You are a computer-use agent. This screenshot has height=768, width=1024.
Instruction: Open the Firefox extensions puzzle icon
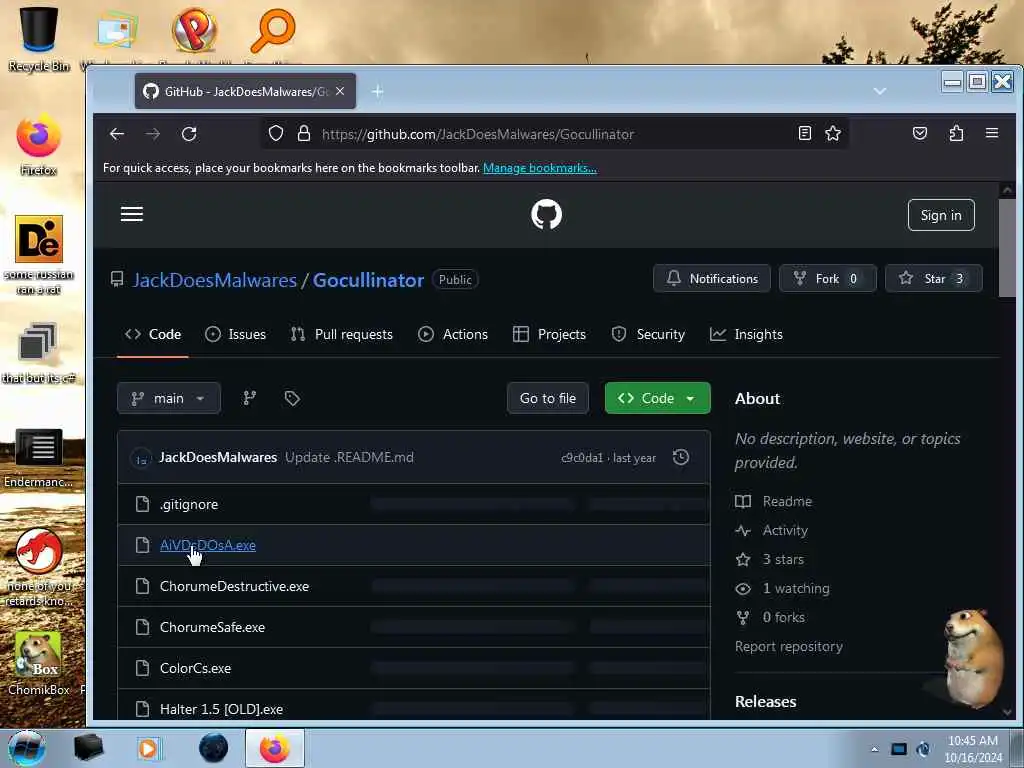pyautogui.click(x=956, y=133)
